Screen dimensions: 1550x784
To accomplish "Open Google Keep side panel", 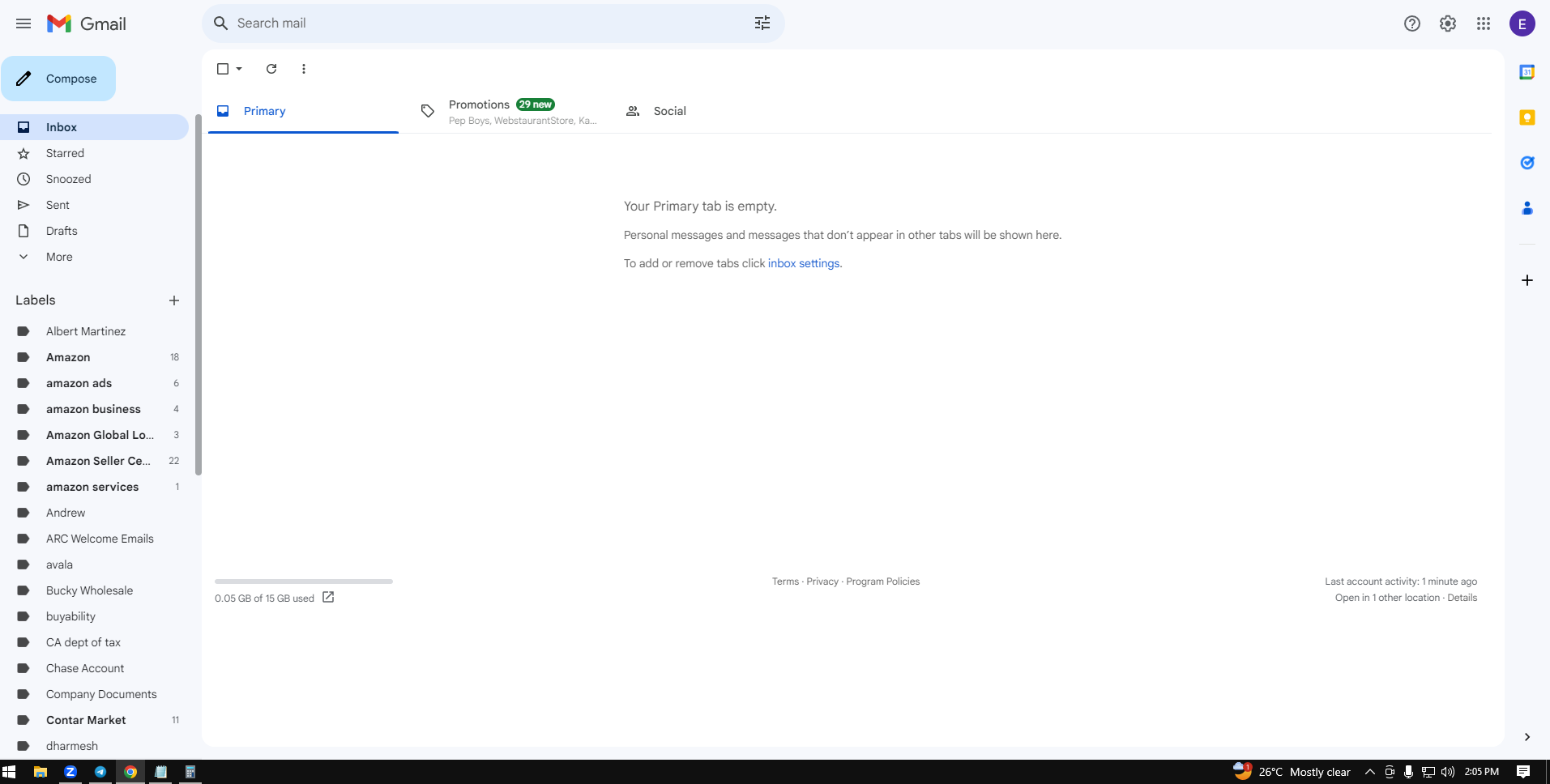I will point(1527,117).
